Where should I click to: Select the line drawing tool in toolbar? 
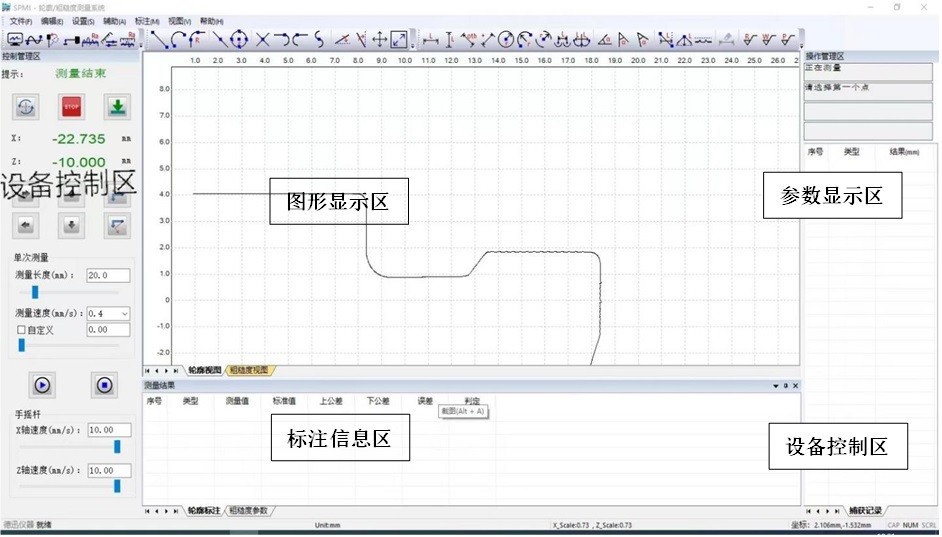[x=158, y=40]
